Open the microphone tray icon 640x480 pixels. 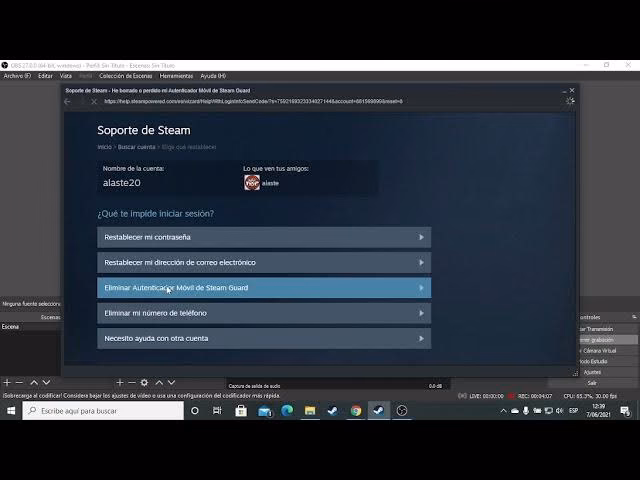click(x=526, y=411)
